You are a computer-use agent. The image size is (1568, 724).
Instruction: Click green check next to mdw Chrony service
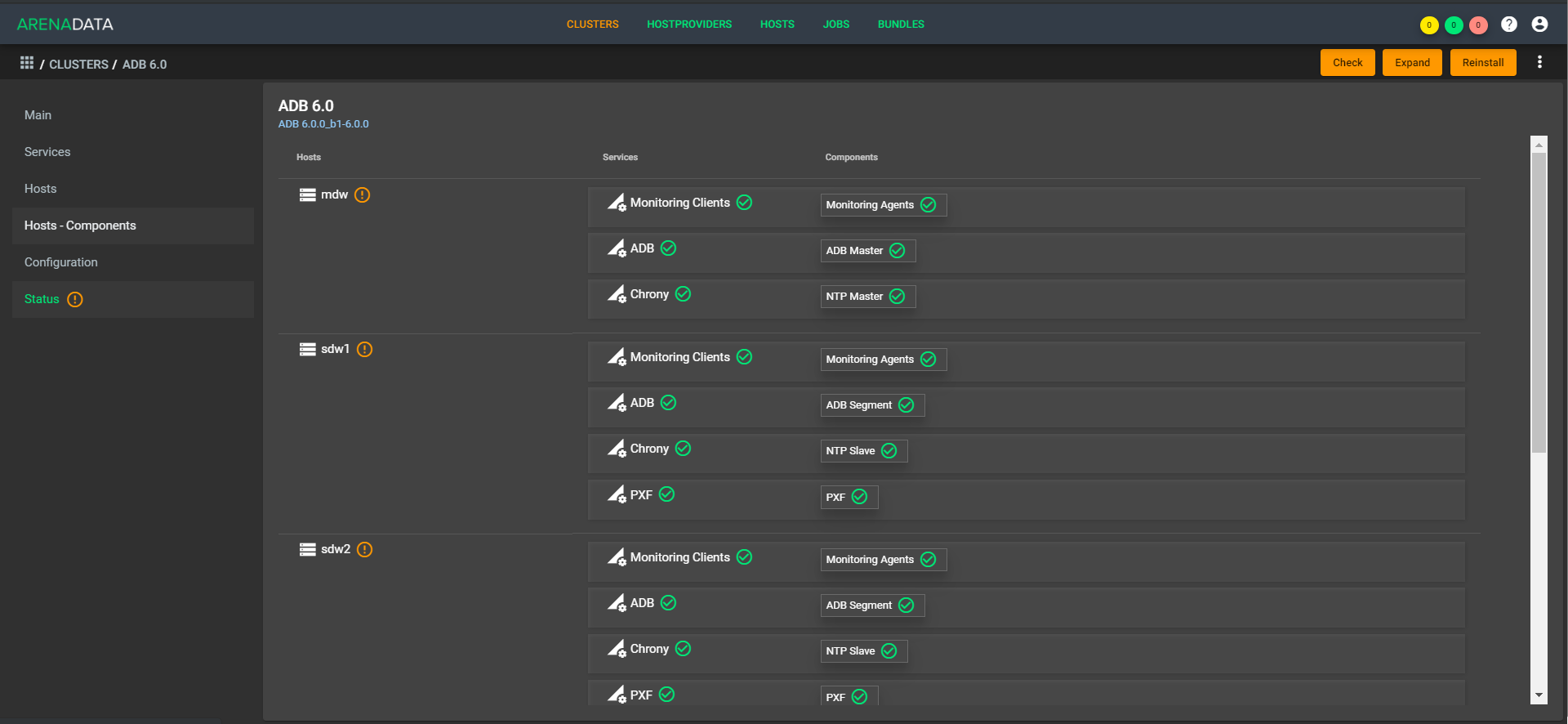(x=684, y=293)
